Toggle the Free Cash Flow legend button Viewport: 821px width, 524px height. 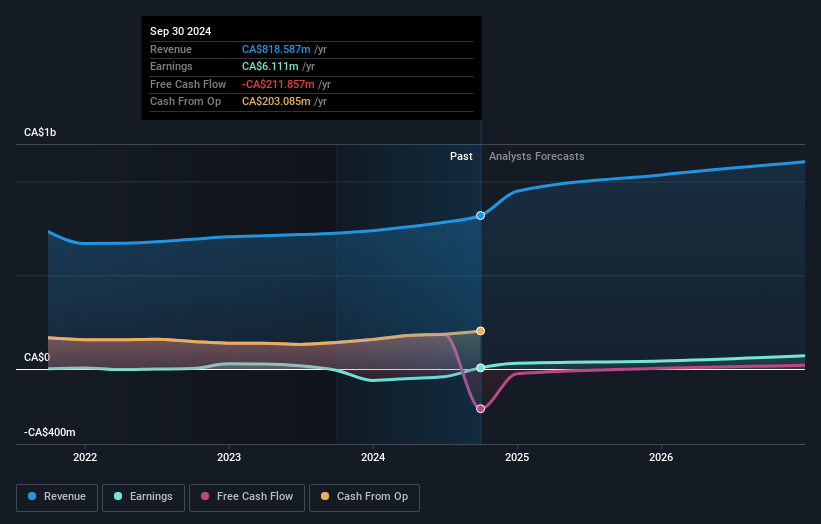click(247, 497)
